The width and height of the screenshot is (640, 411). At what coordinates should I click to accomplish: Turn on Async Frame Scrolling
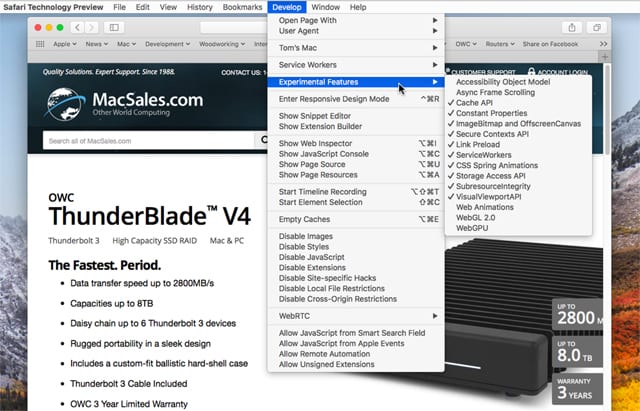pyautogui.click(x=495, y=93)
